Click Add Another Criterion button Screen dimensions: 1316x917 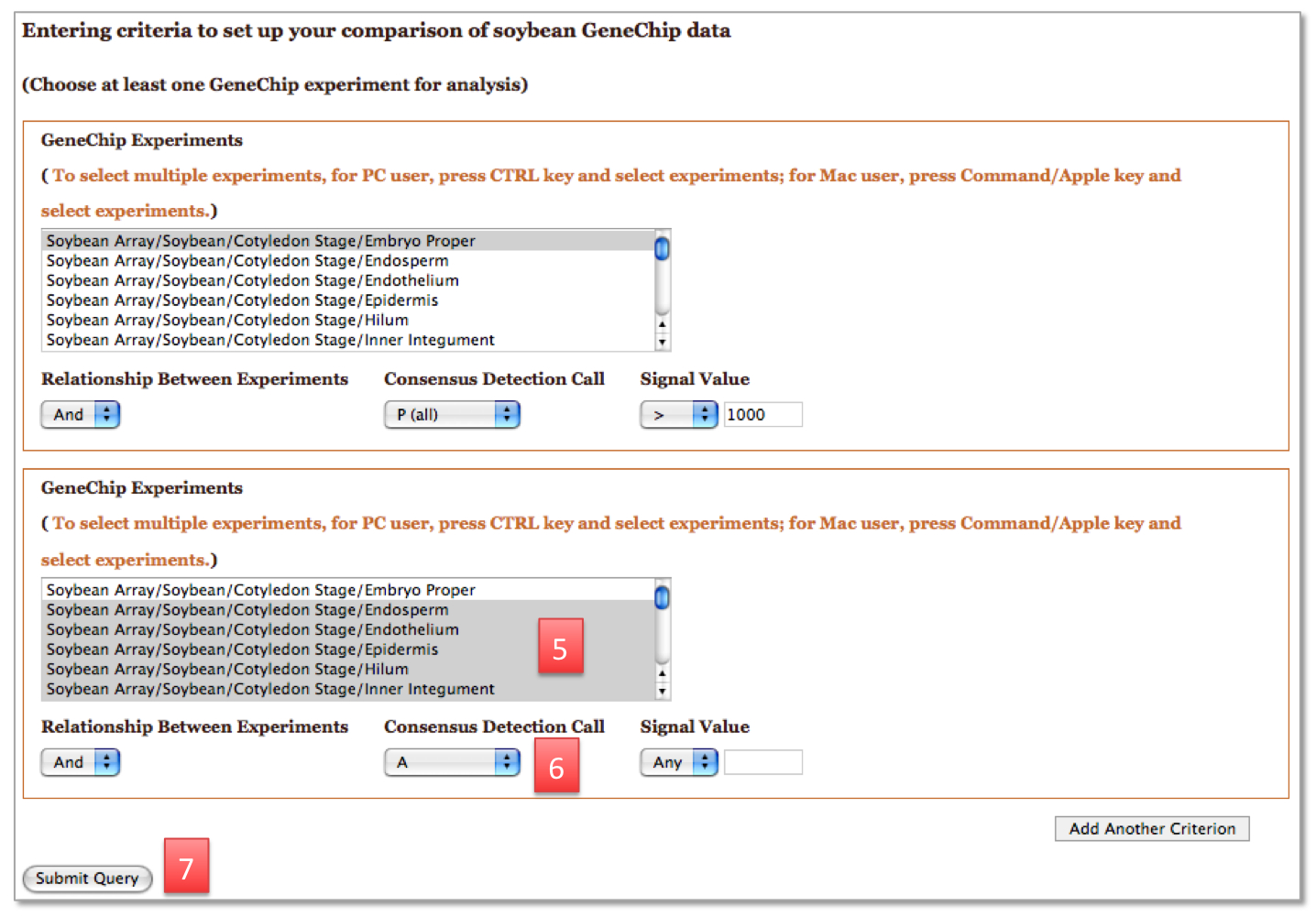click(1152, 829)
